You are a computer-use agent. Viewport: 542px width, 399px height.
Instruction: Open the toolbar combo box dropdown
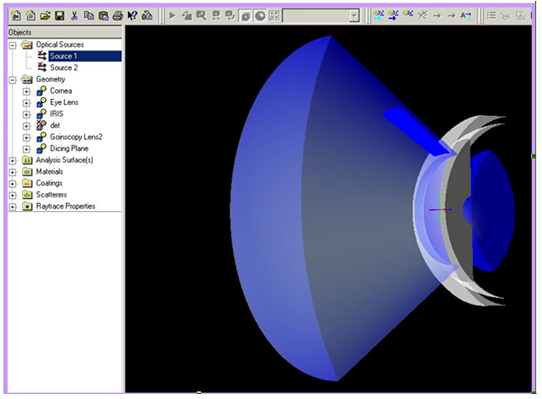(x=354, y=16)
